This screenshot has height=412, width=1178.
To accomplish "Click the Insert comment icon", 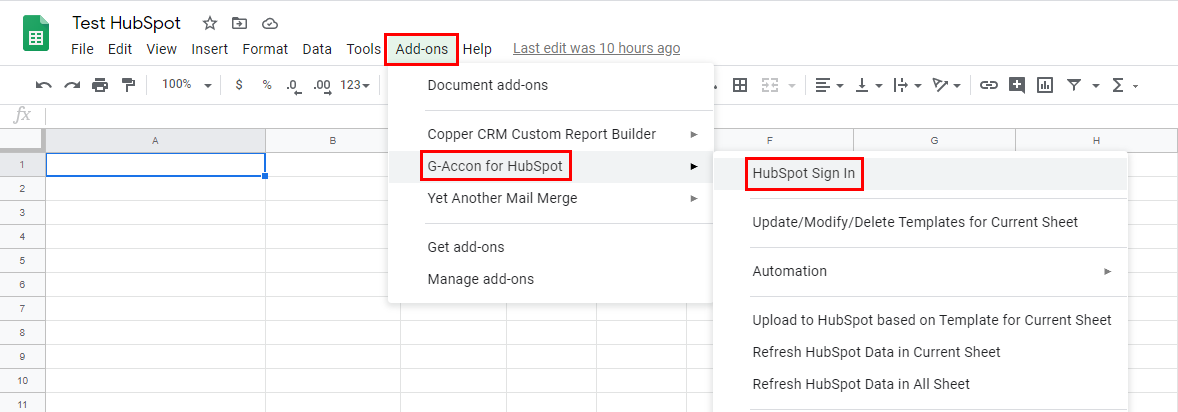I will tap(1017, 85).
